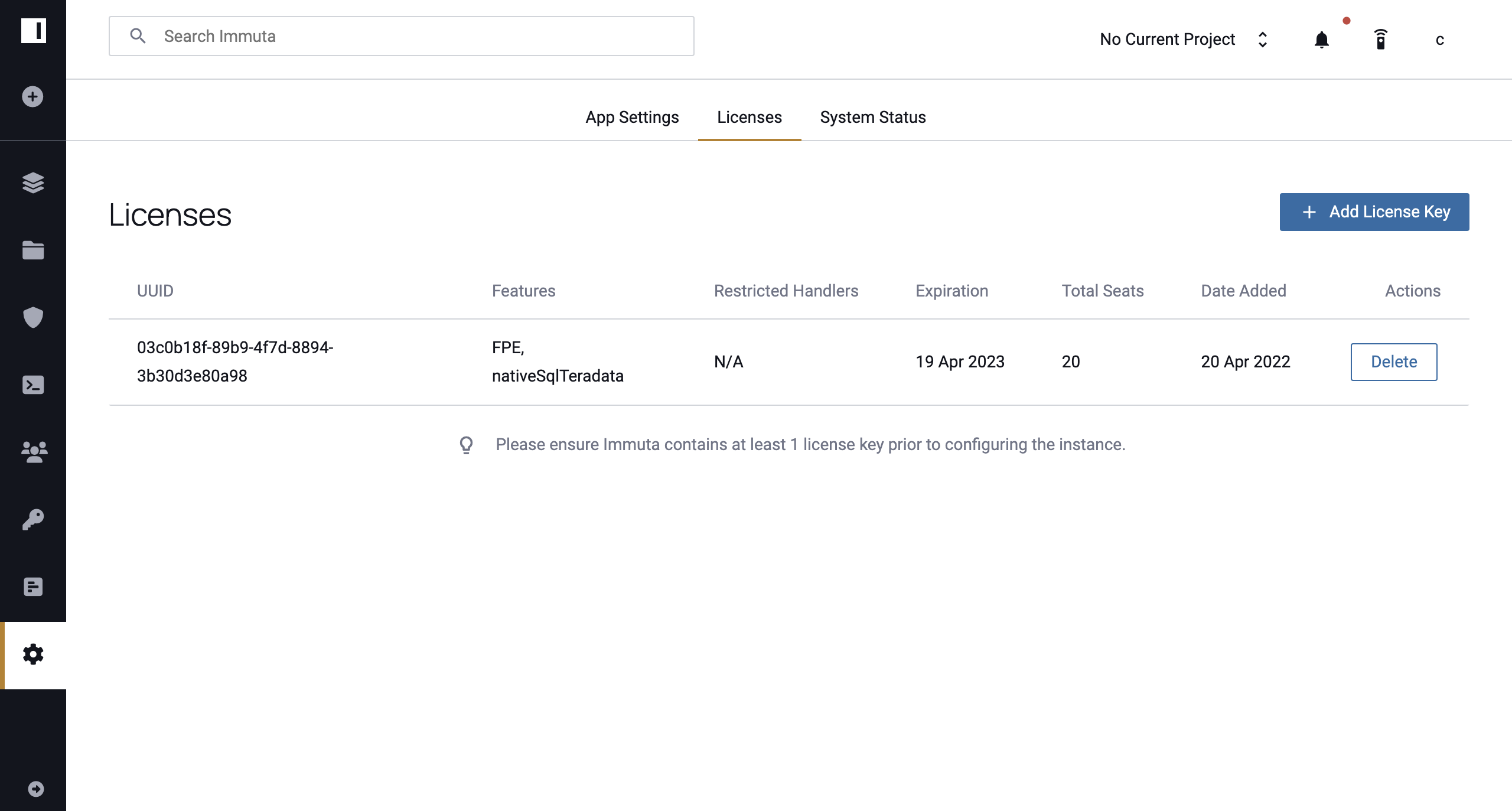Click the Total Seats column header
1512x811 pixels.
click(x=1103, y=291)
